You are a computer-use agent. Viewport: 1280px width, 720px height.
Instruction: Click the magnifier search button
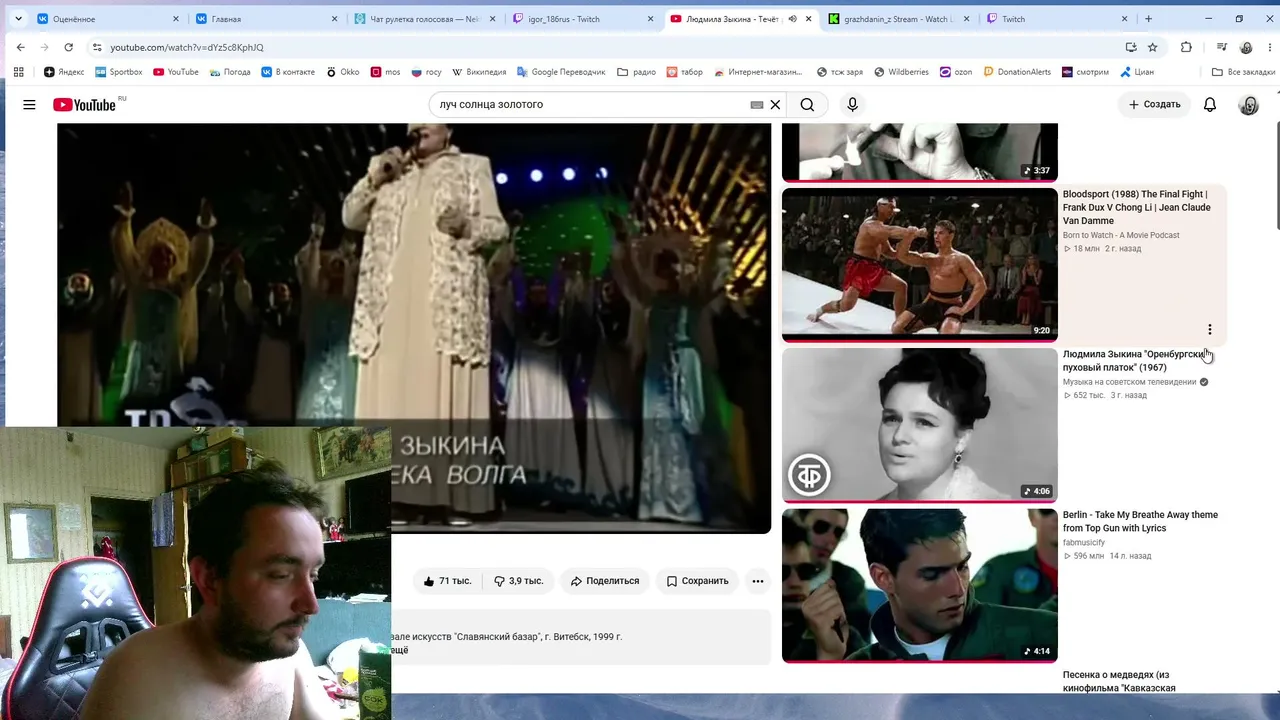[x=807, y=104]
